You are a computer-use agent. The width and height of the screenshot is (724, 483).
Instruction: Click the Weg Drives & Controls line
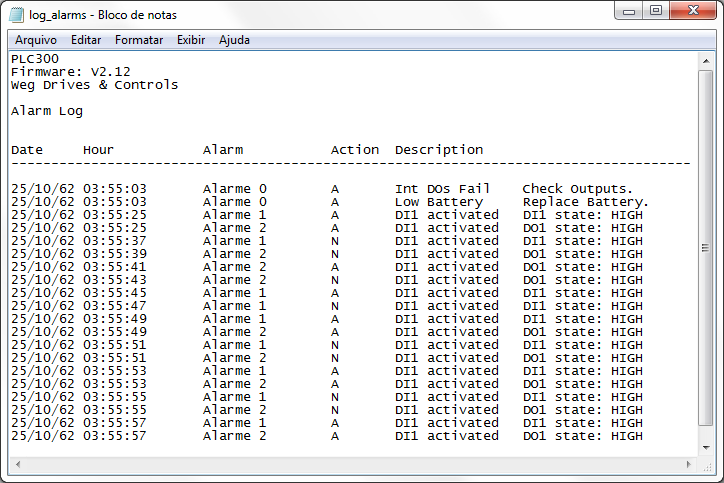point(95,85)
